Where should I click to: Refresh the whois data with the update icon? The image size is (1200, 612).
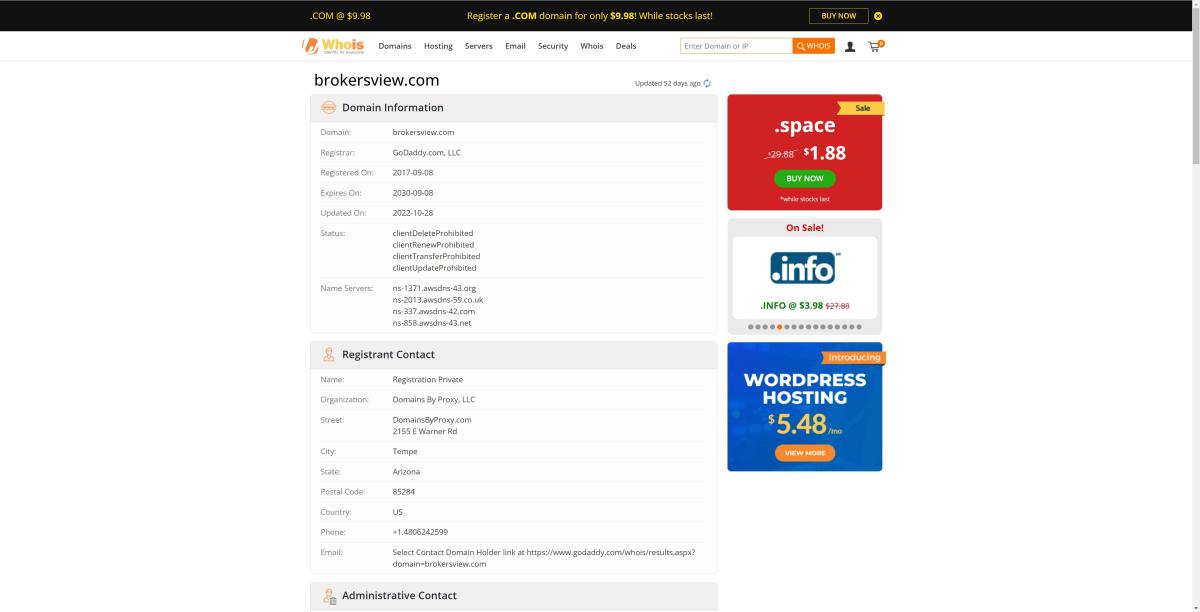tap(708, 83)
